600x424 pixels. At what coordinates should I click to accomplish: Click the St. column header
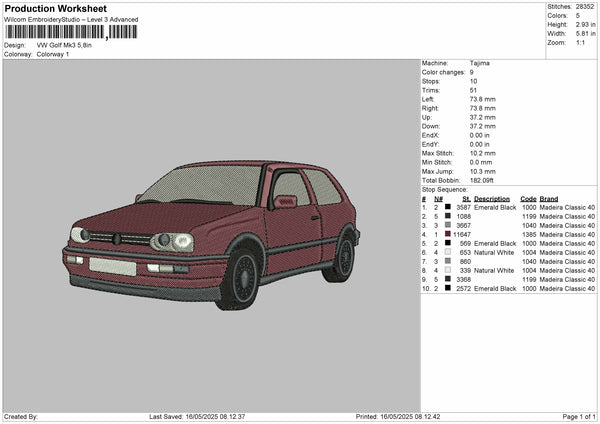465,198
